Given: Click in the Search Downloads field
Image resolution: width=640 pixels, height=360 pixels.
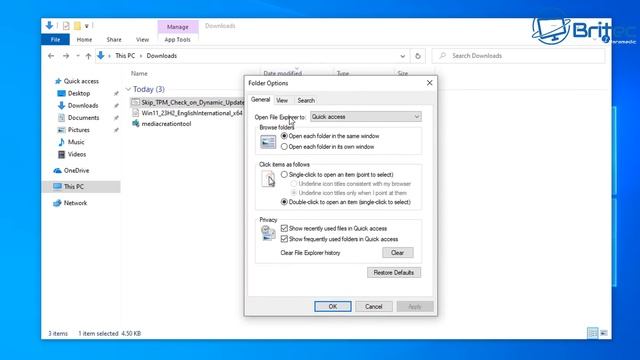Looking at the screenshot, I should [518, 56].
